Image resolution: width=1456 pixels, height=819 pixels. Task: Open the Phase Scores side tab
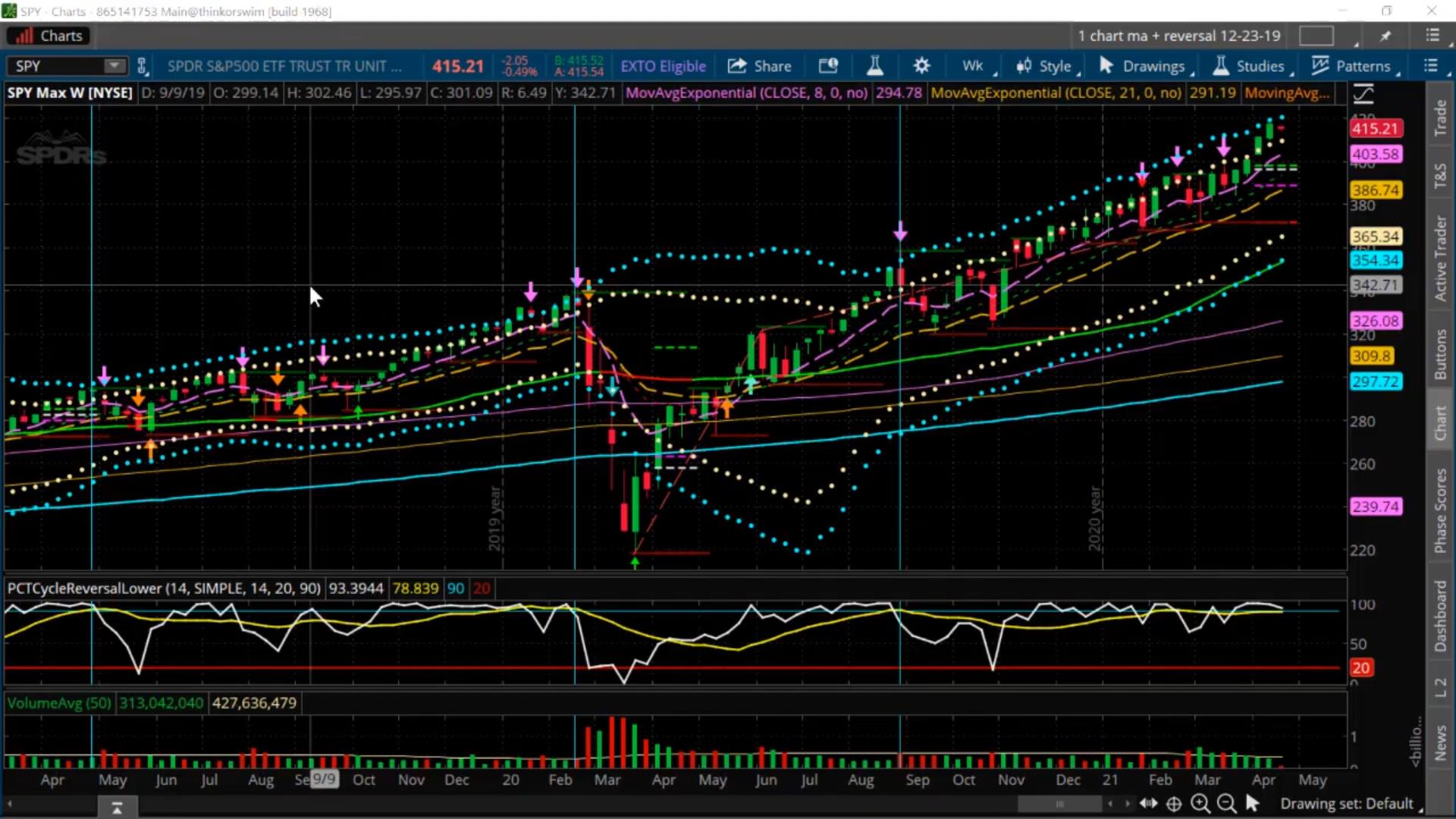coord(1440,510)
